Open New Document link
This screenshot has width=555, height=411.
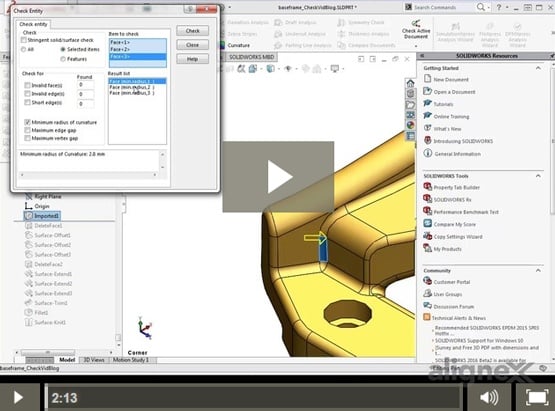tap(446, 79)
